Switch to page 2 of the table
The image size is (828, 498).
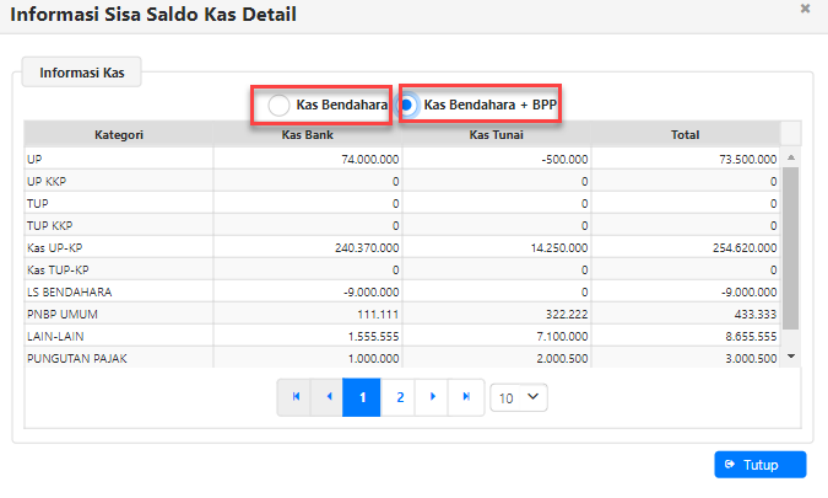pyautogui.click(x=399, y=397)
